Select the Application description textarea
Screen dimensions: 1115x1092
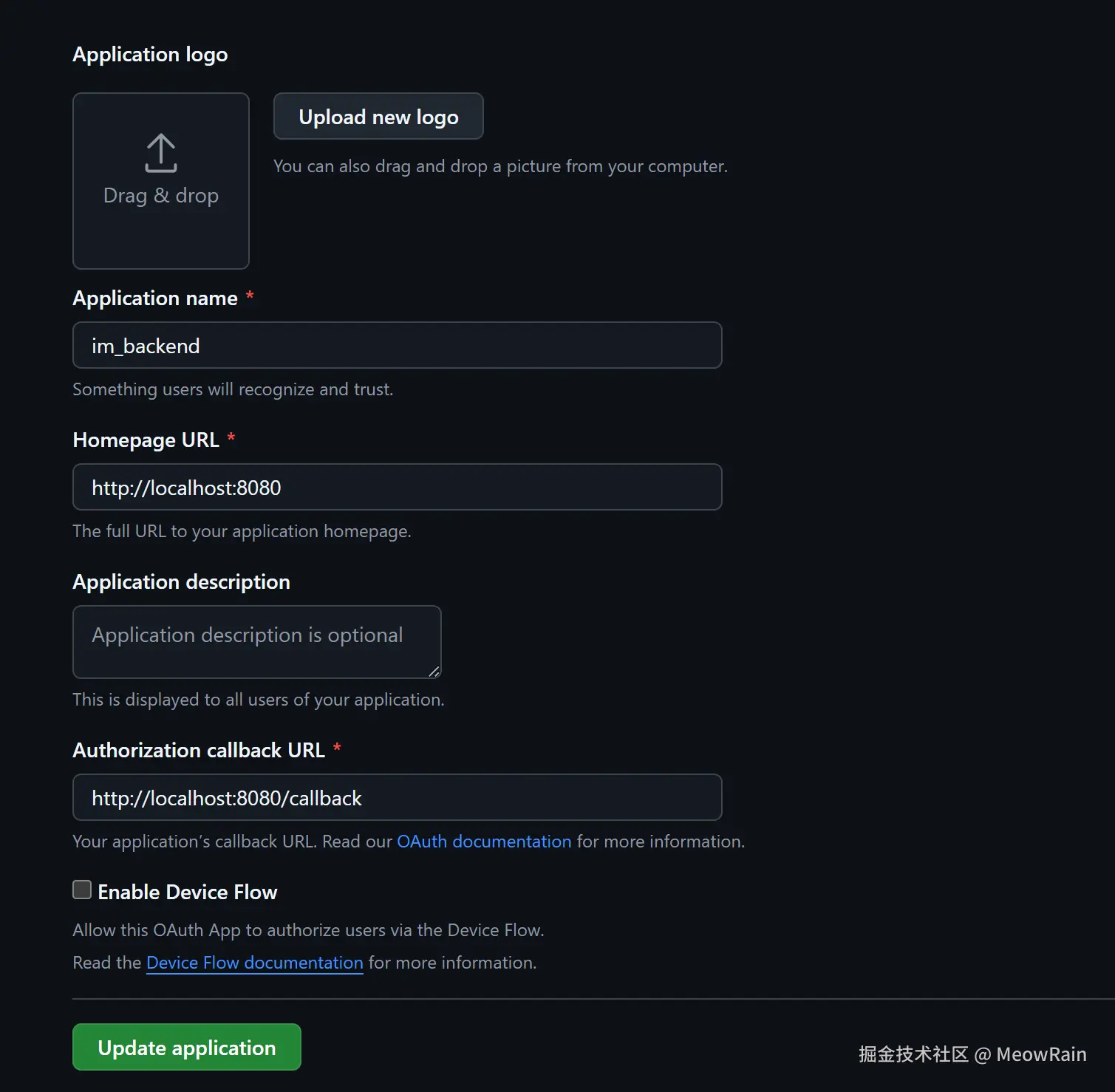257,642
